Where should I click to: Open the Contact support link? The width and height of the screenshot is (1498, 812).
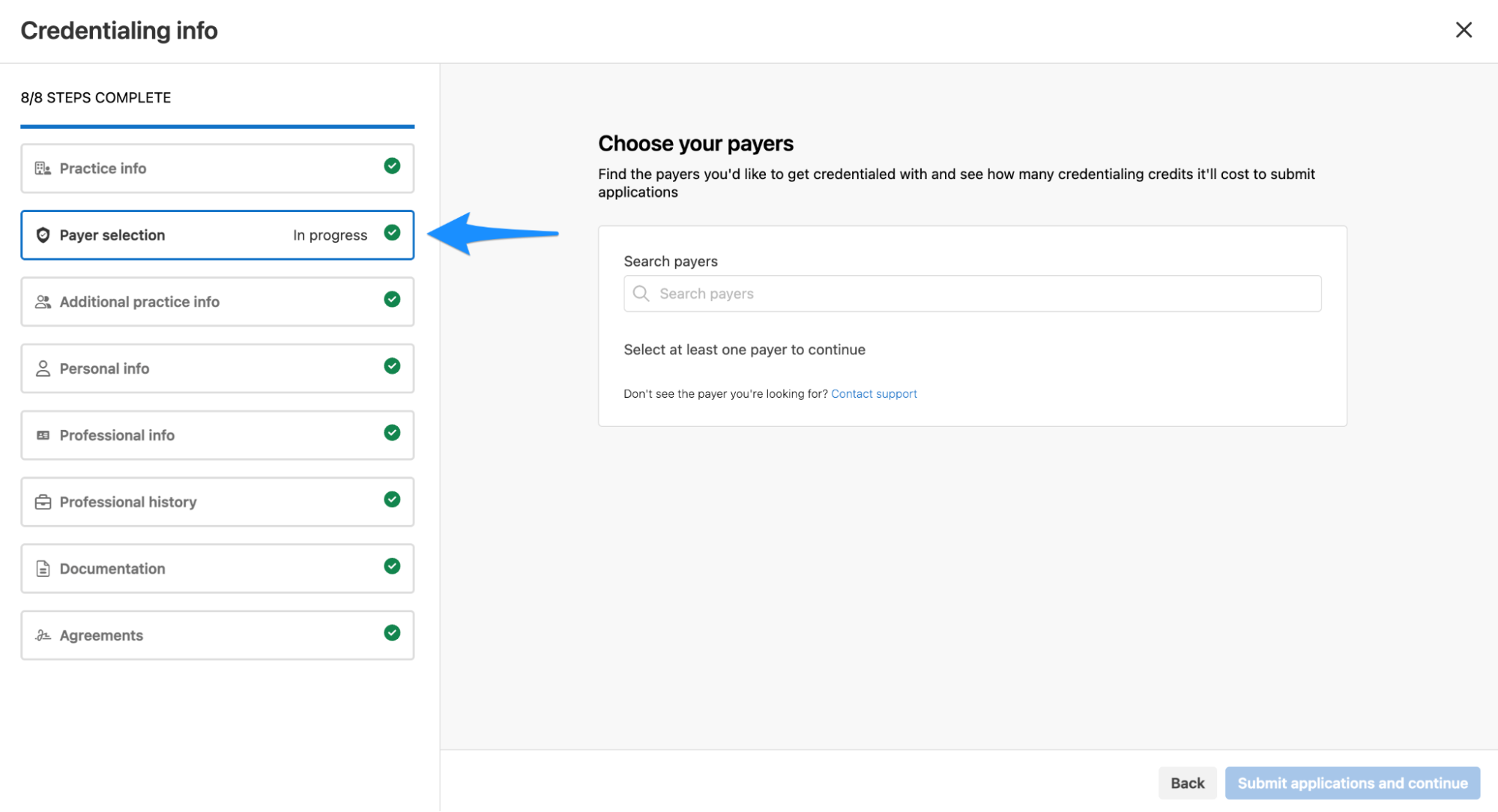[874, 394]
